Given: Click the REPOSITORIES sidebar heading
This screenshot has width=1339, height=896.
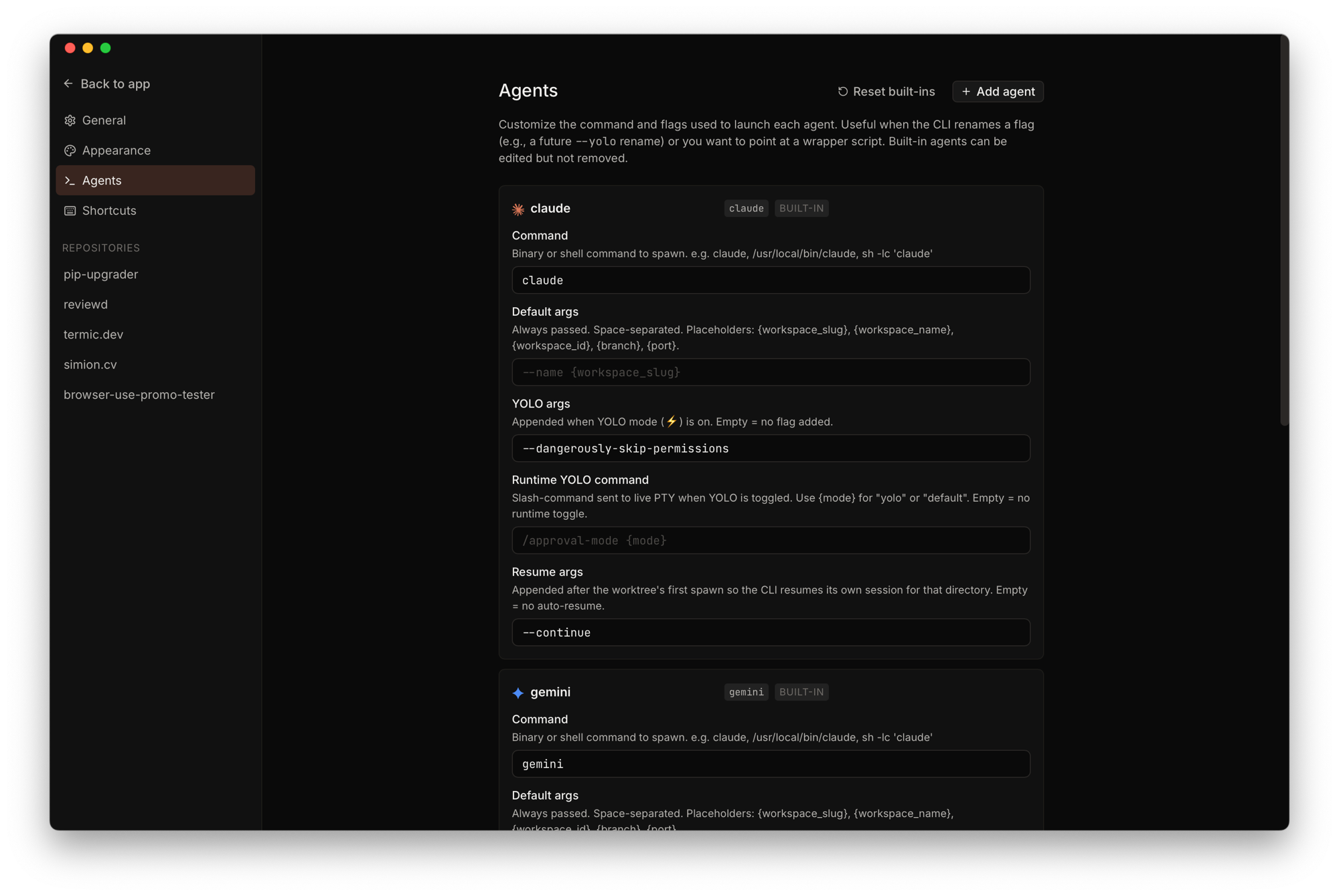Looking at the screenshot, I should (x=101, y=248).
